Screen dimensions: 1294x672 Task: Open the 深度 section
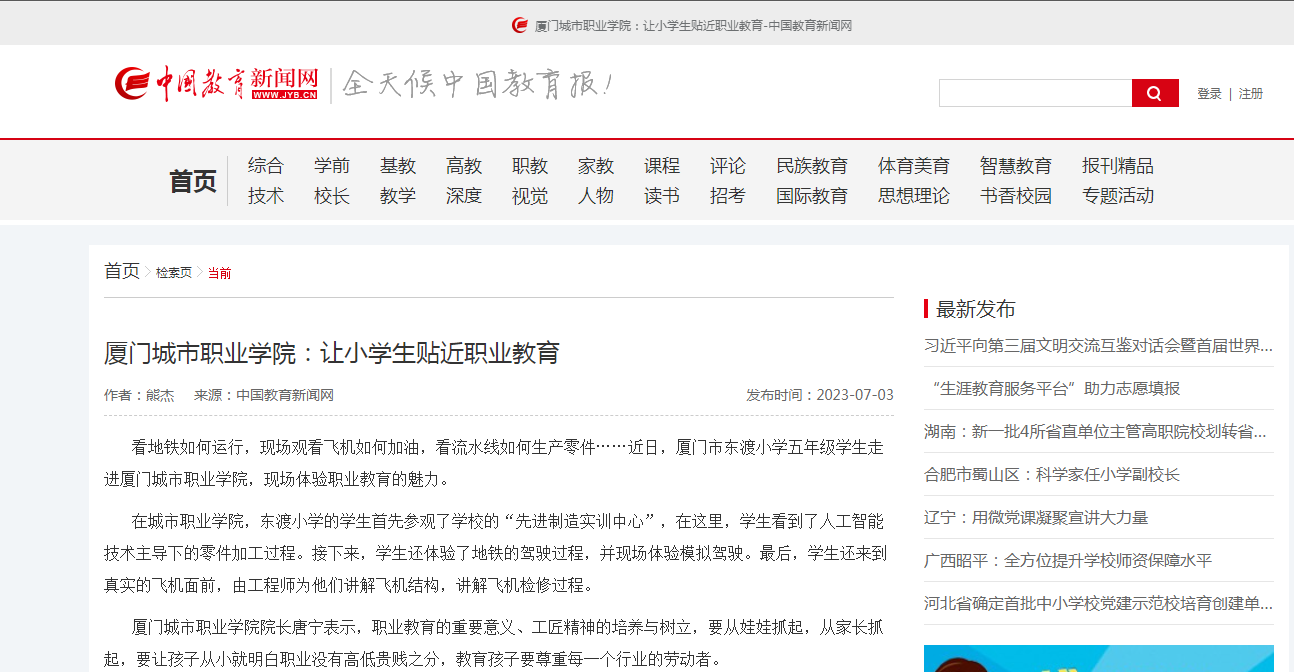tap(464, 196)
